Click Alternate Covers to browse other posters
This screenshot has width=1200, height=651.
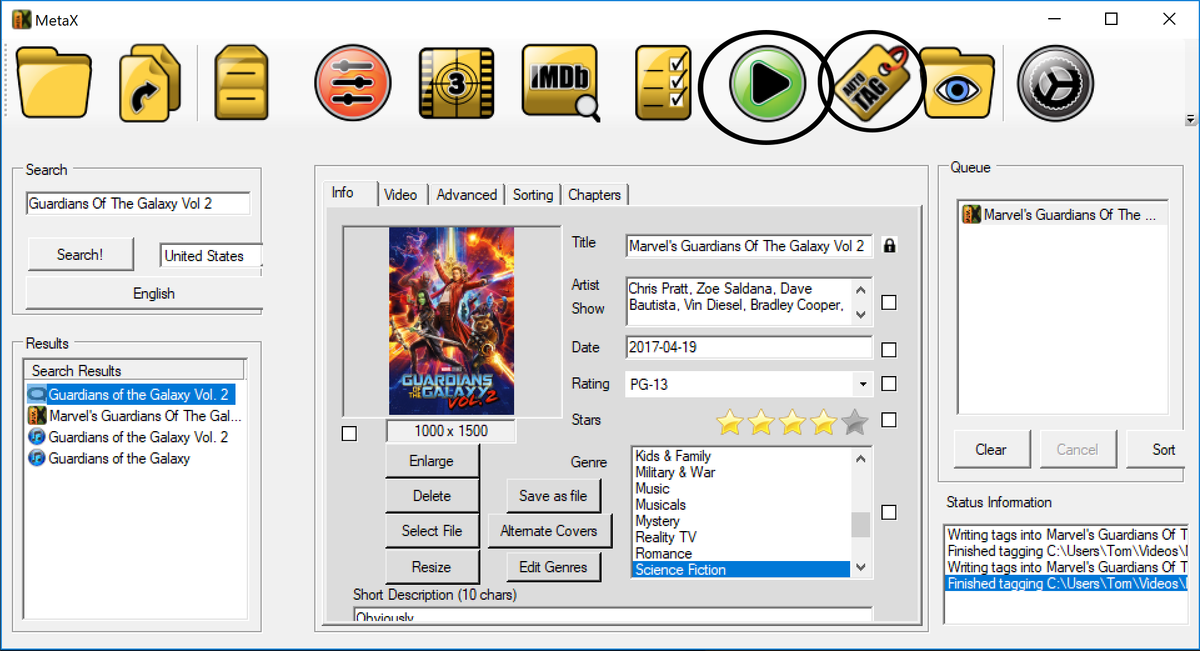tap(549, 531)
